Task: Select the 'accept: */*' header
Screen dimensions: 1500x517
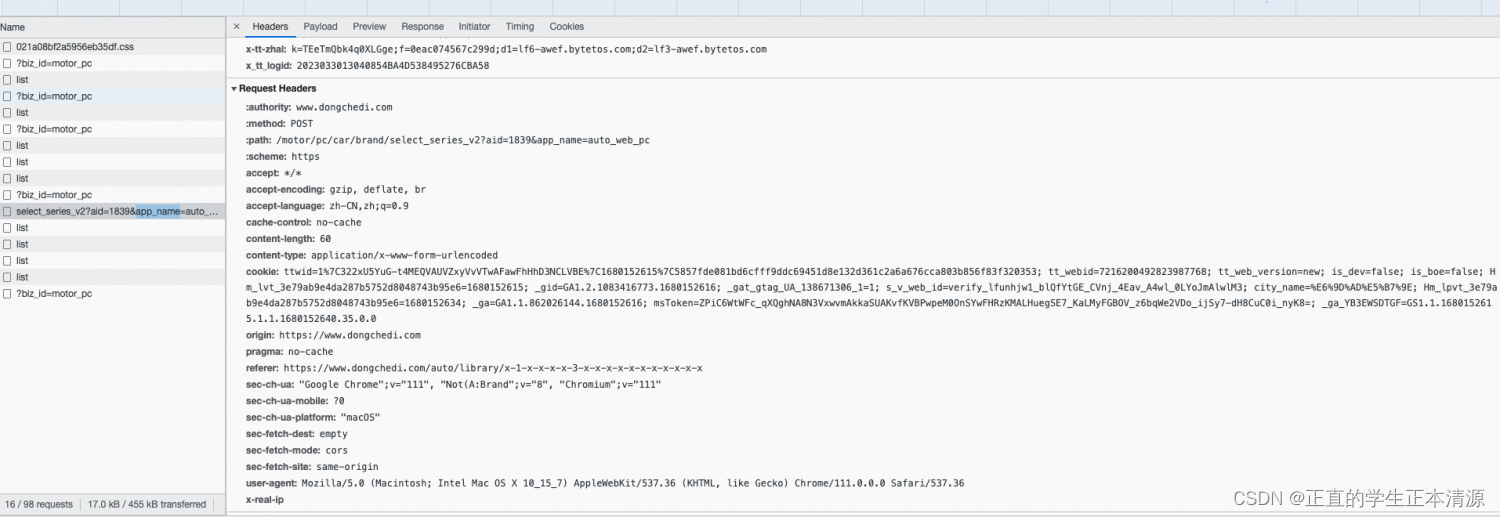Action: [x=274, y=173]
